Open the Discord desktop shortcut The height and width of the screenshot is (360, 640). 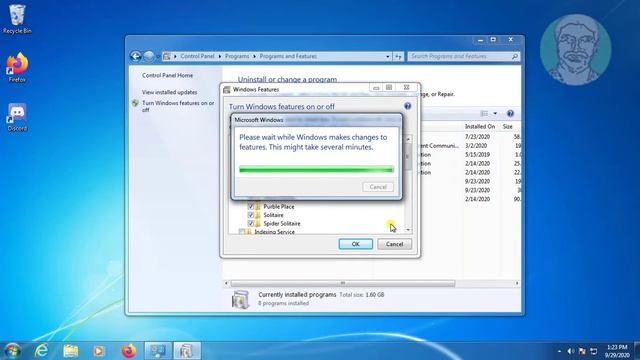pos(17,117)
